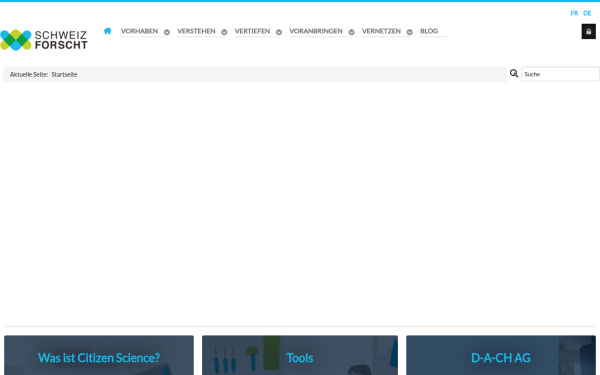Image resolution: width=600 pixels, height=375 pixels.
Task: Open the Vertiefen menu item
Action: tap(253, 31)
